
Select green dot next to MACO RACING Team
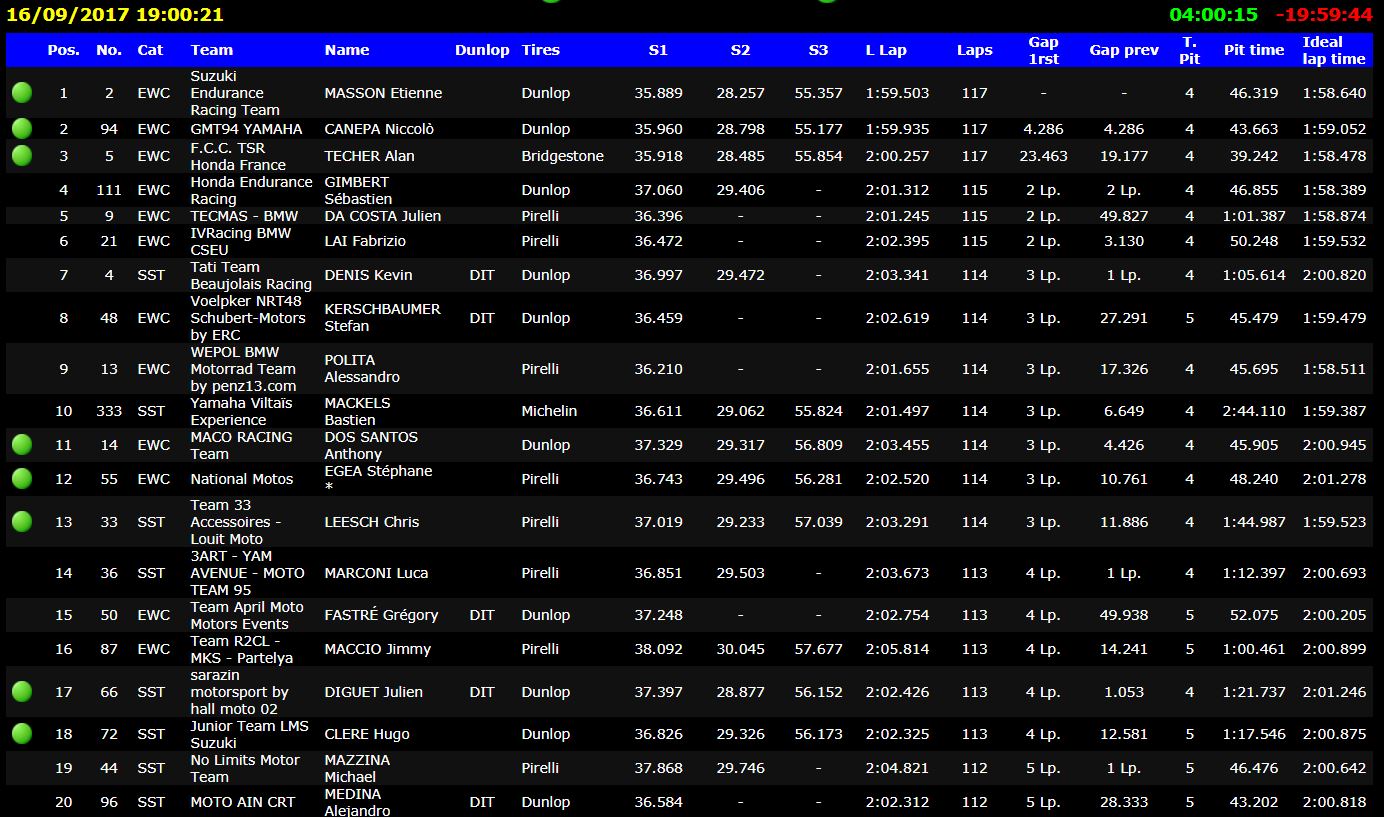pyautogui.click(x=22, y=445)
